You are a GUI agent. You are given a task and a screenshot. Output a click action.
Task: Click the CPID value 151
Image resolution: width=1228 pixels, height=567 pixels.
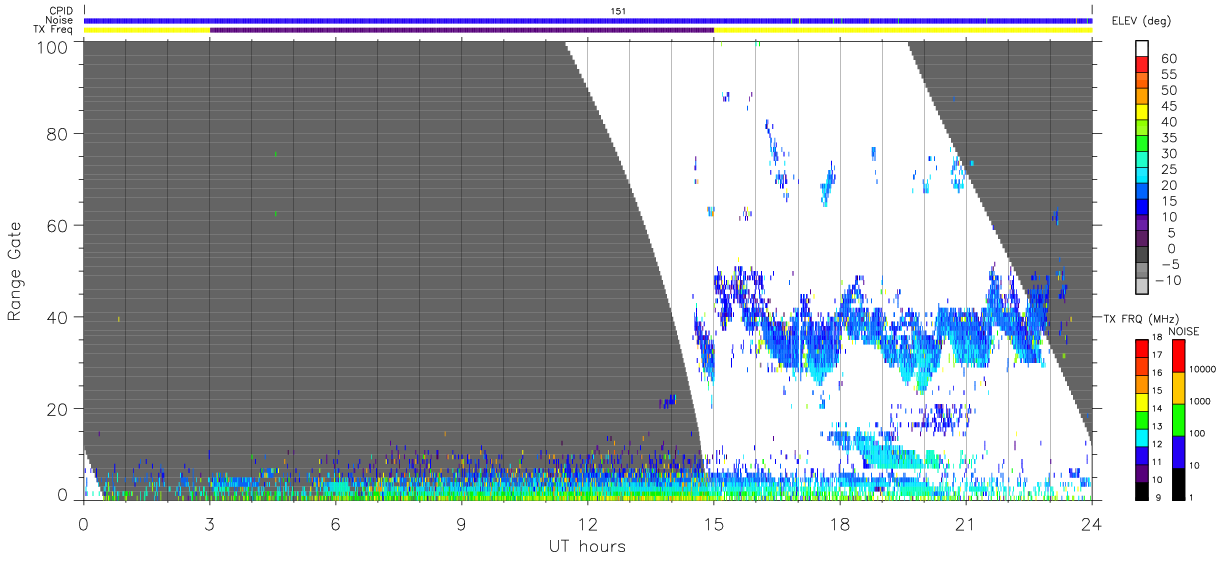(619, 11)
